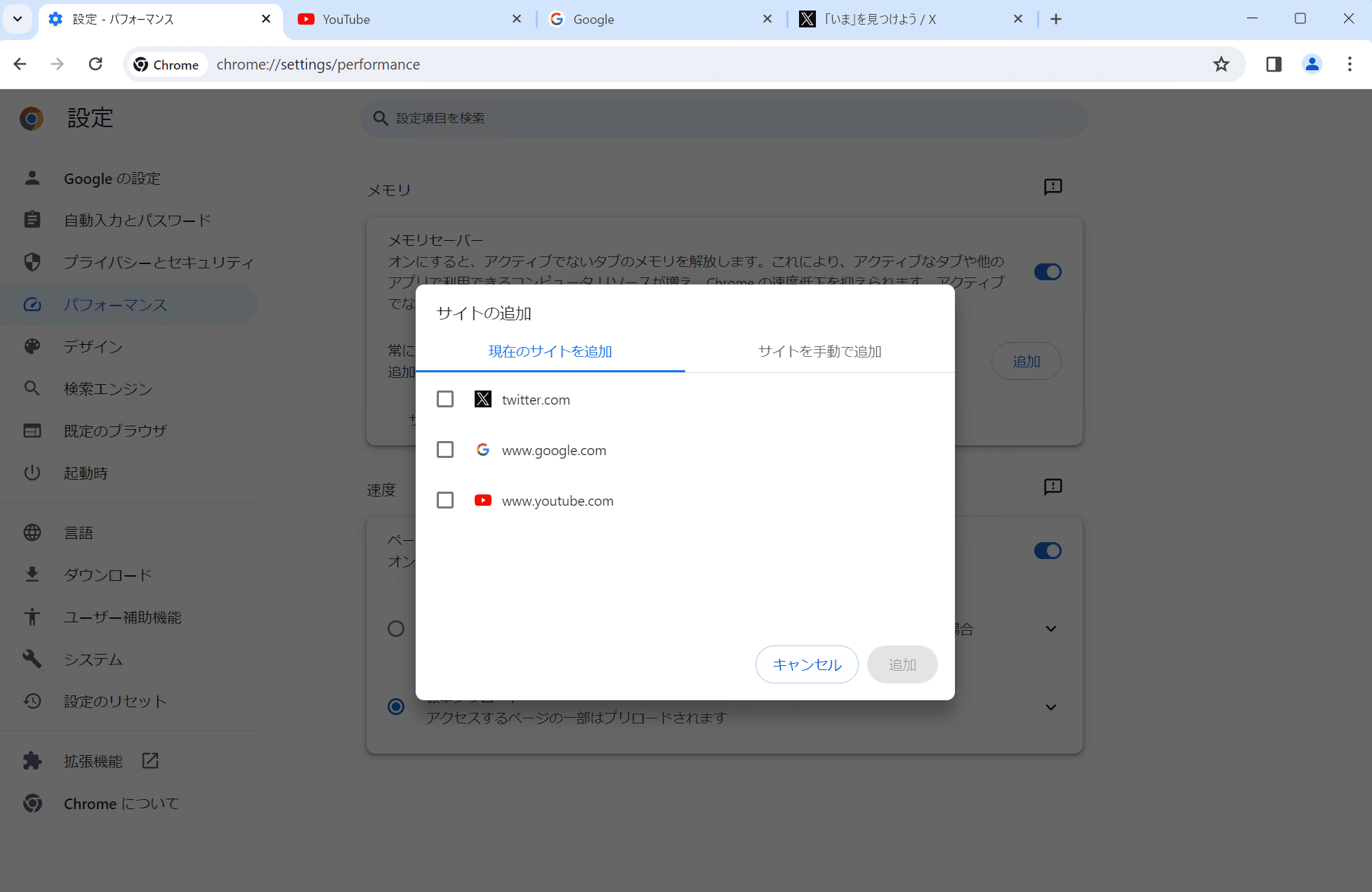Check the www.youtube.com checkbox
The height and width of the screenshot is (892, 1372).
445,500
